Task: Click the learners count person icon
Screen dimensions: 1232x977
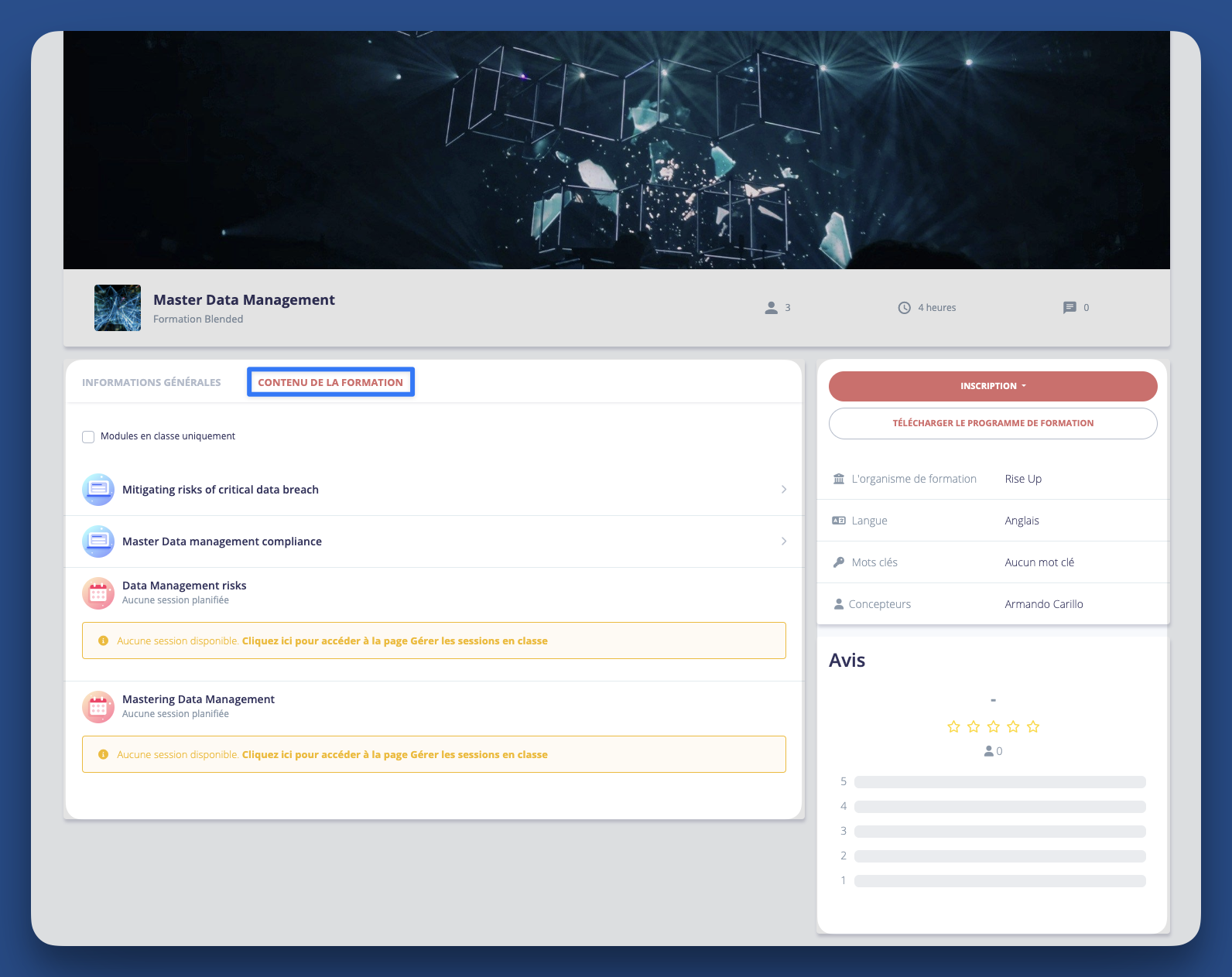Action: point(771,308)
